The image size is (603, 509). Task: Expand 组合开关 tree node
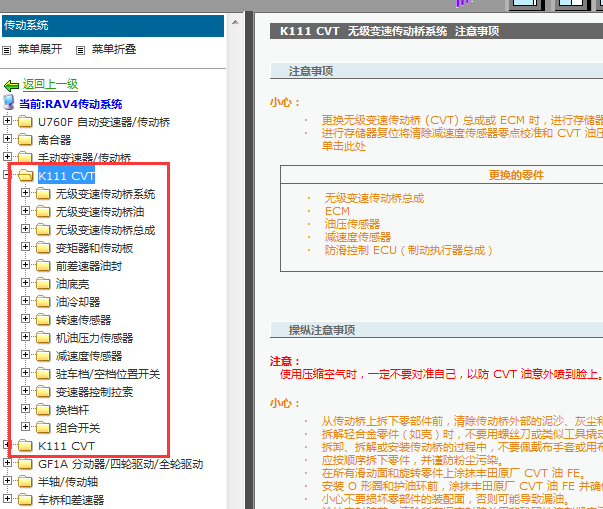coord(25,426)
